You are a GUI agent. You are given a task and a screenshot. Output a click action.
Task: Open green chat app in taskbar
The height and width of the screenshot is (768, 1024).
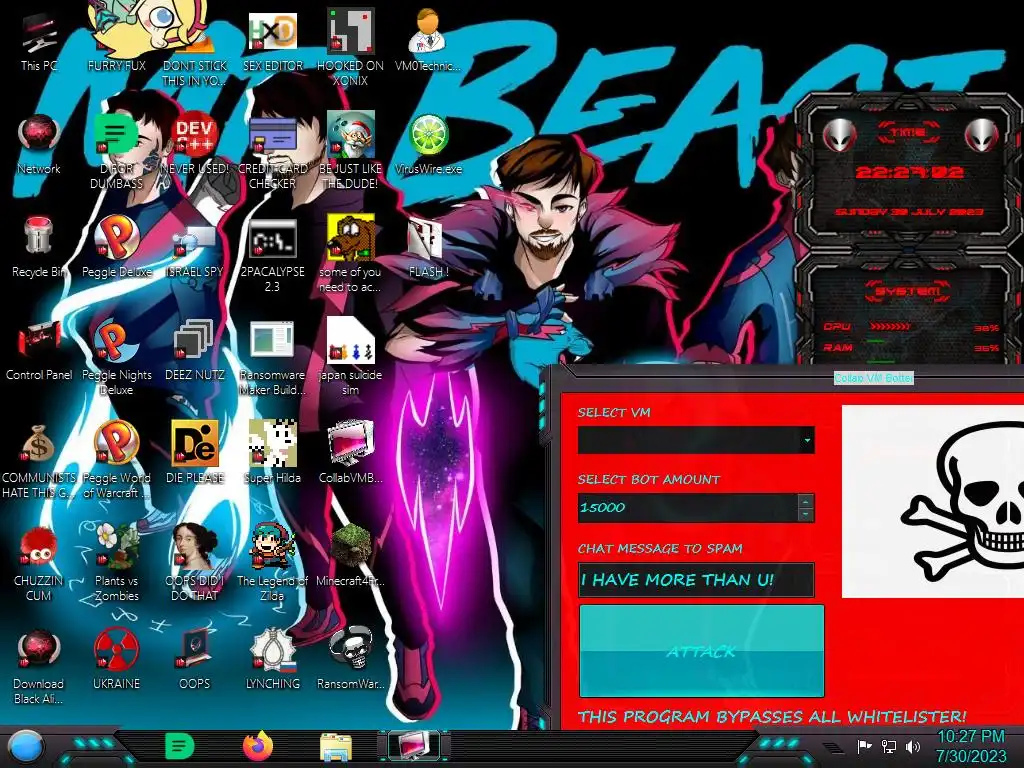pos(180,746)
